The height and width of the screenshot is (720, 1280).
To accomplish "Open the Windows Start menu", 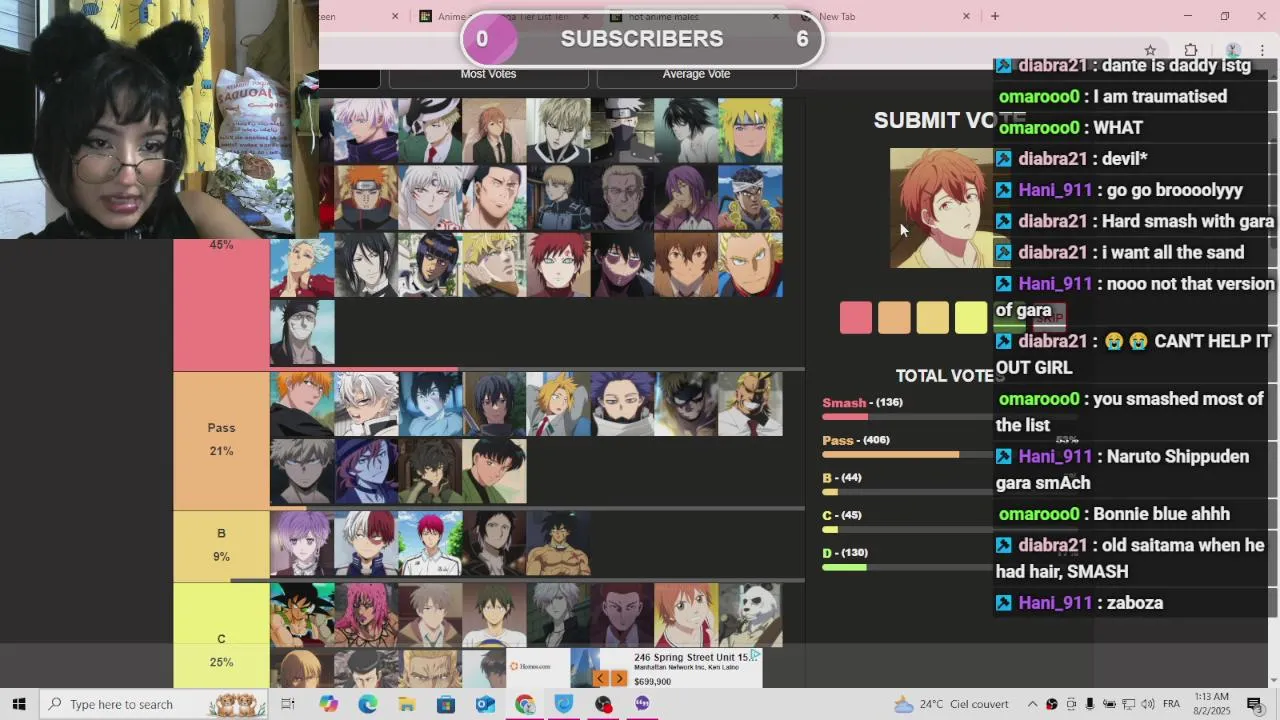I will (19, 704).
